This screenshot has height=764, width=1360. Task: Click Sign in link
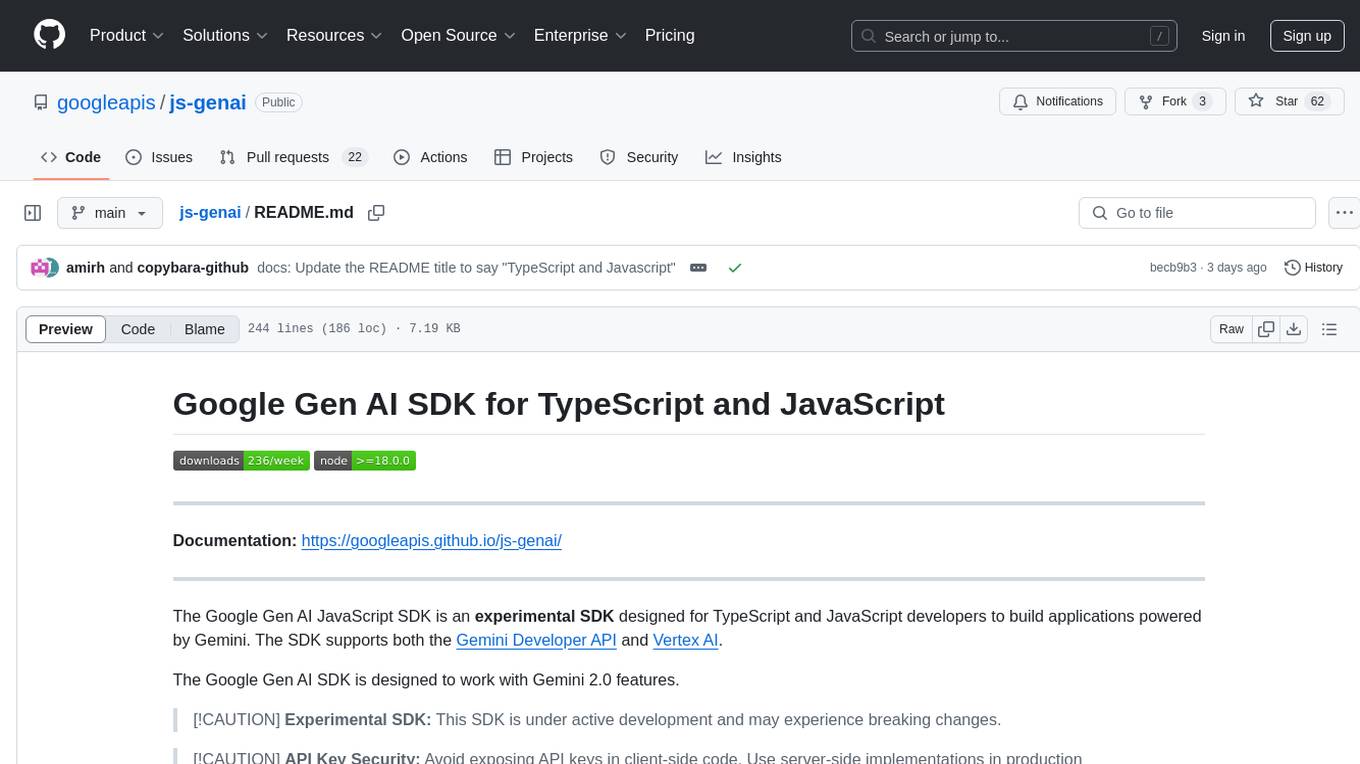pyautogui.click(x=1223, y=36)
